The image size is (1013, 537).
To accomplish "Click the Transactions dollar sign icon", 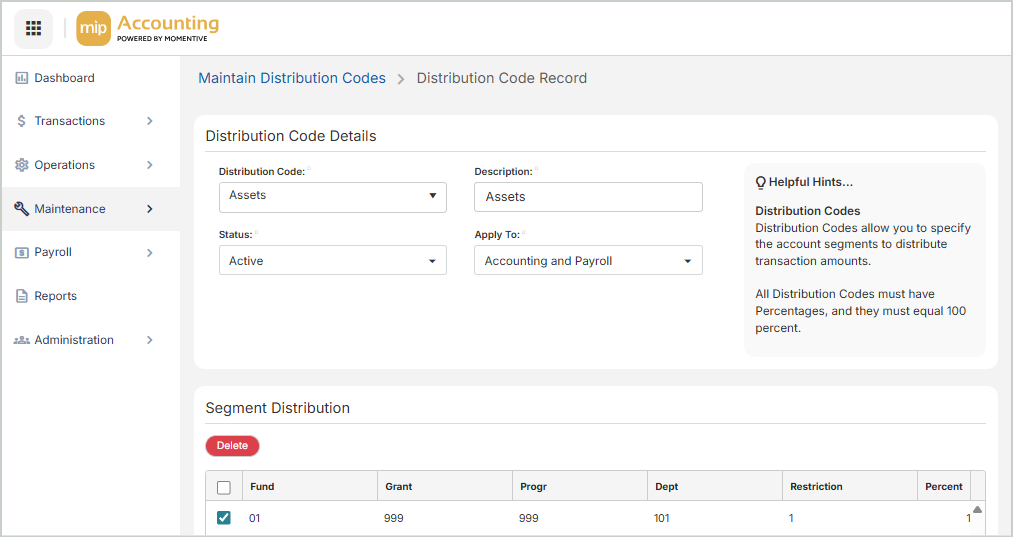I will pos(21,121).
